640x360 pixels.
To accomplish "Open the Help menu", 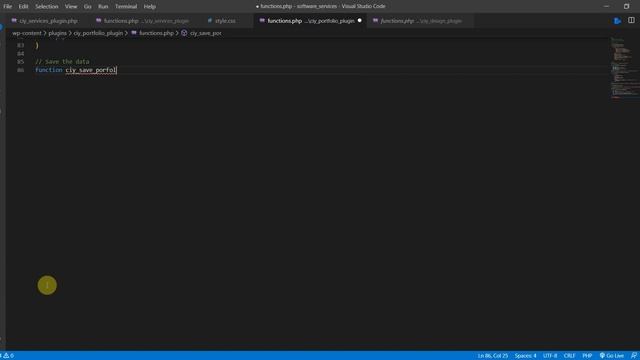I will [x=149, y=7].
